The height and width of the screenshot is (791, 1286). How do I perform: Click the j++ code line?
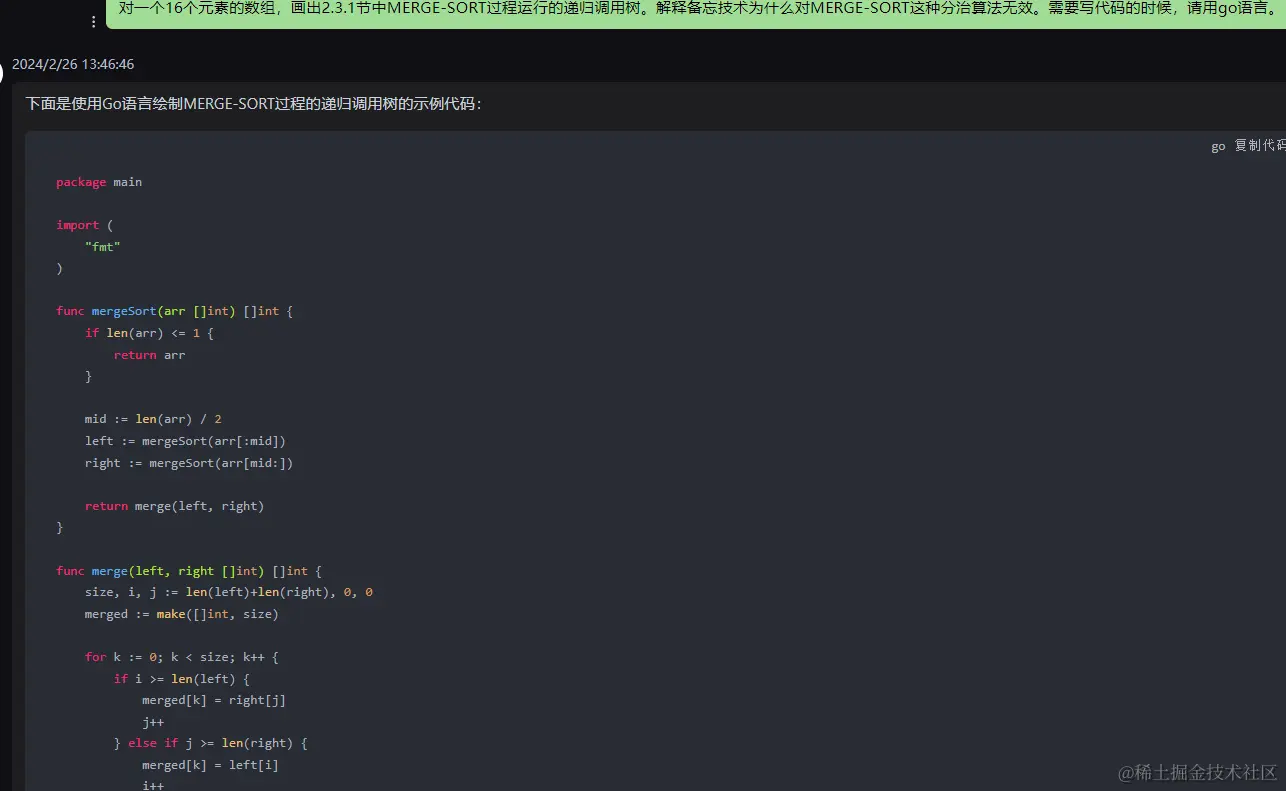153,722
